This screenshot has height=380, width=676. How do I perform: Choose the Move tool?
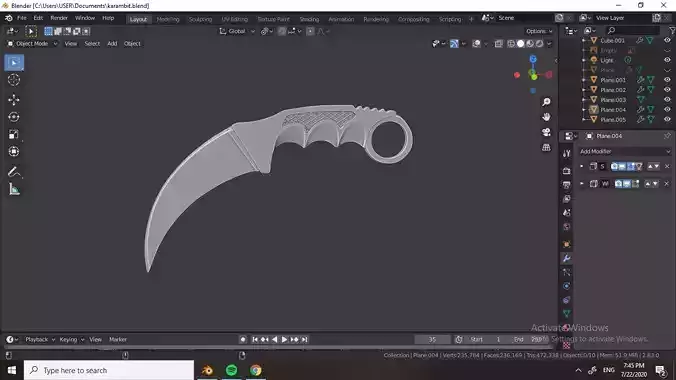[14, 100]
